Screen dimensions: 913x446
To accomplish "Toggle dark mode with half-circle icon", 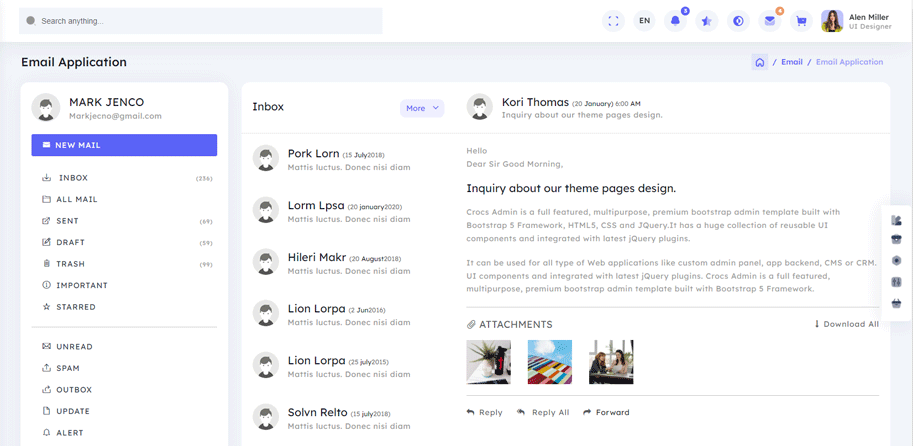I will (738, 20).
